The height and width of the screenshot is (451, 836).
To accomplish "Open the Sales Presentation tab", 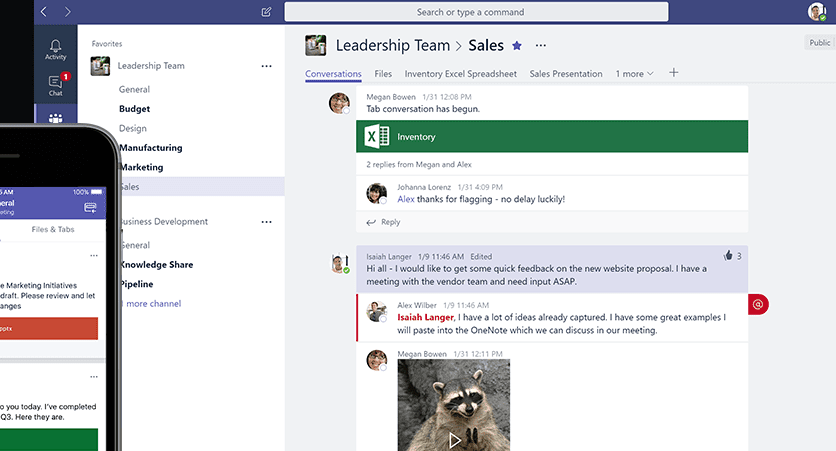I will pos(566,74).
